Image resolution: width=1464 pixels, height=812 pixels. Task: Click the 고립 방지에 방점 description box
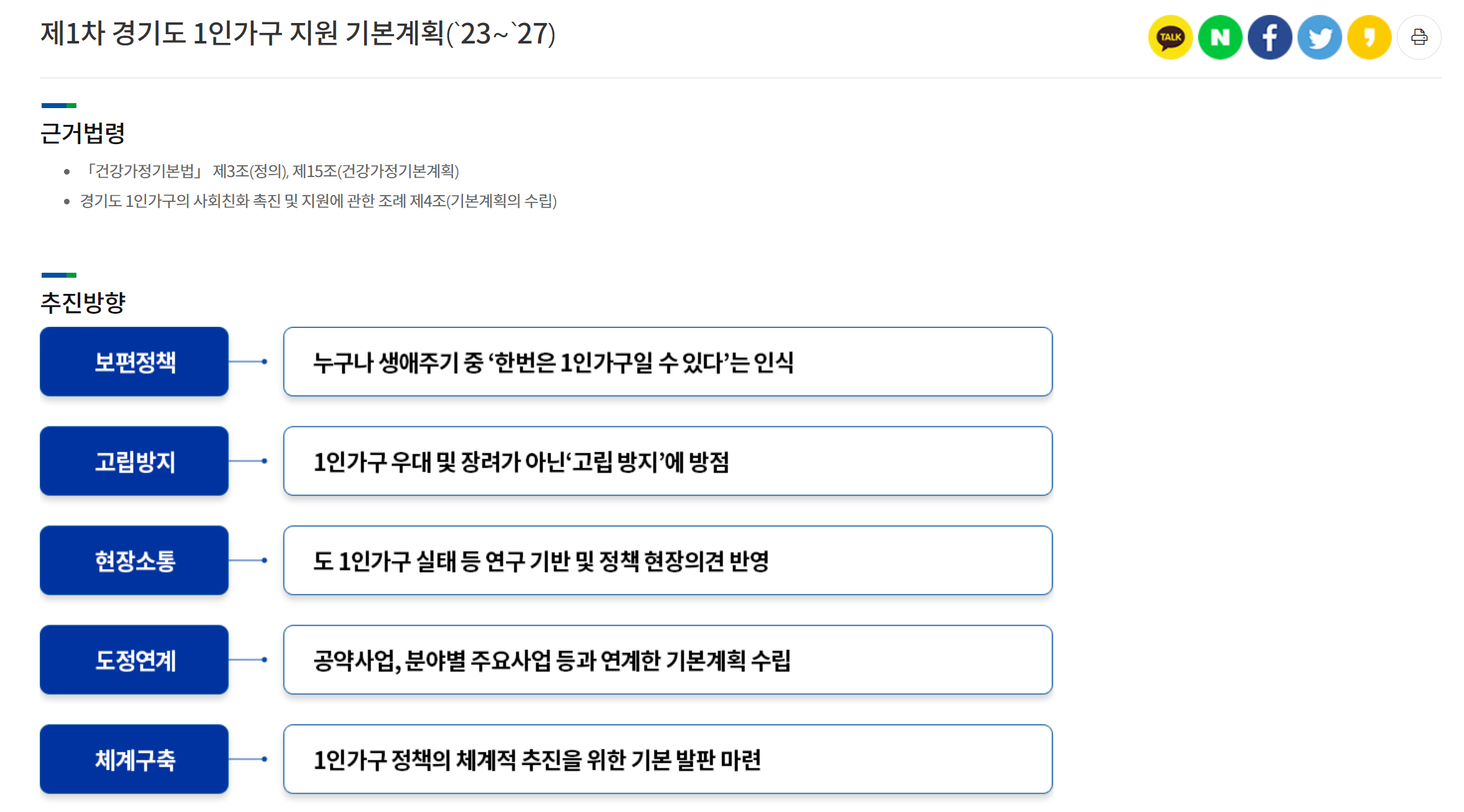668,461
